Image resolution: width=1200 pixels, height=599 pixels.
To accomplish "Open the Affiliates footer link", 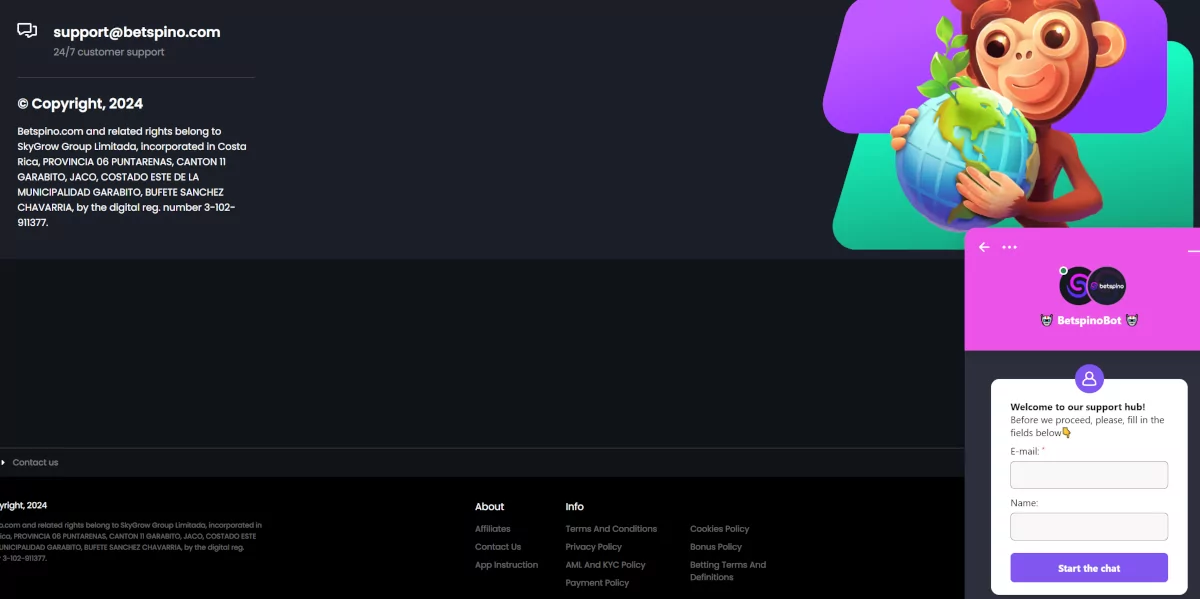I will [x=493, y=529].
